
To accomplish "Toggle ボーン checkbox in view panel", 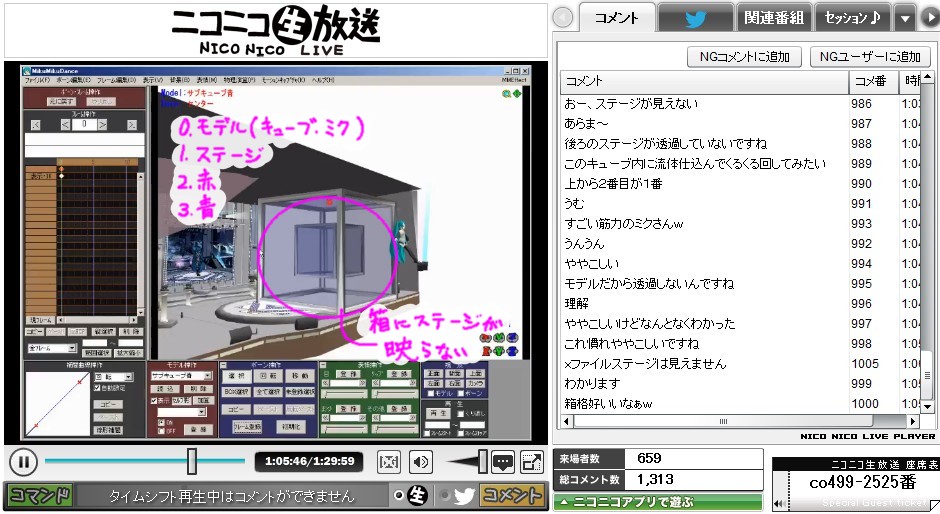I will point(460,393).
